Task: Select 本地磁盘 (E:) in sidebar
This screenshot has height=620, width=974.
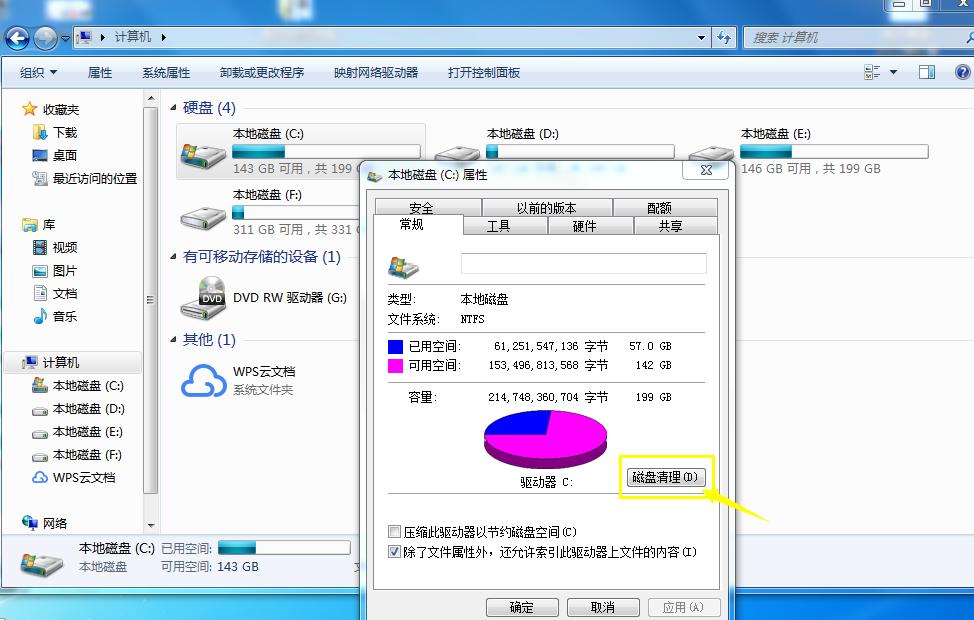Action: tap(86, 432)
